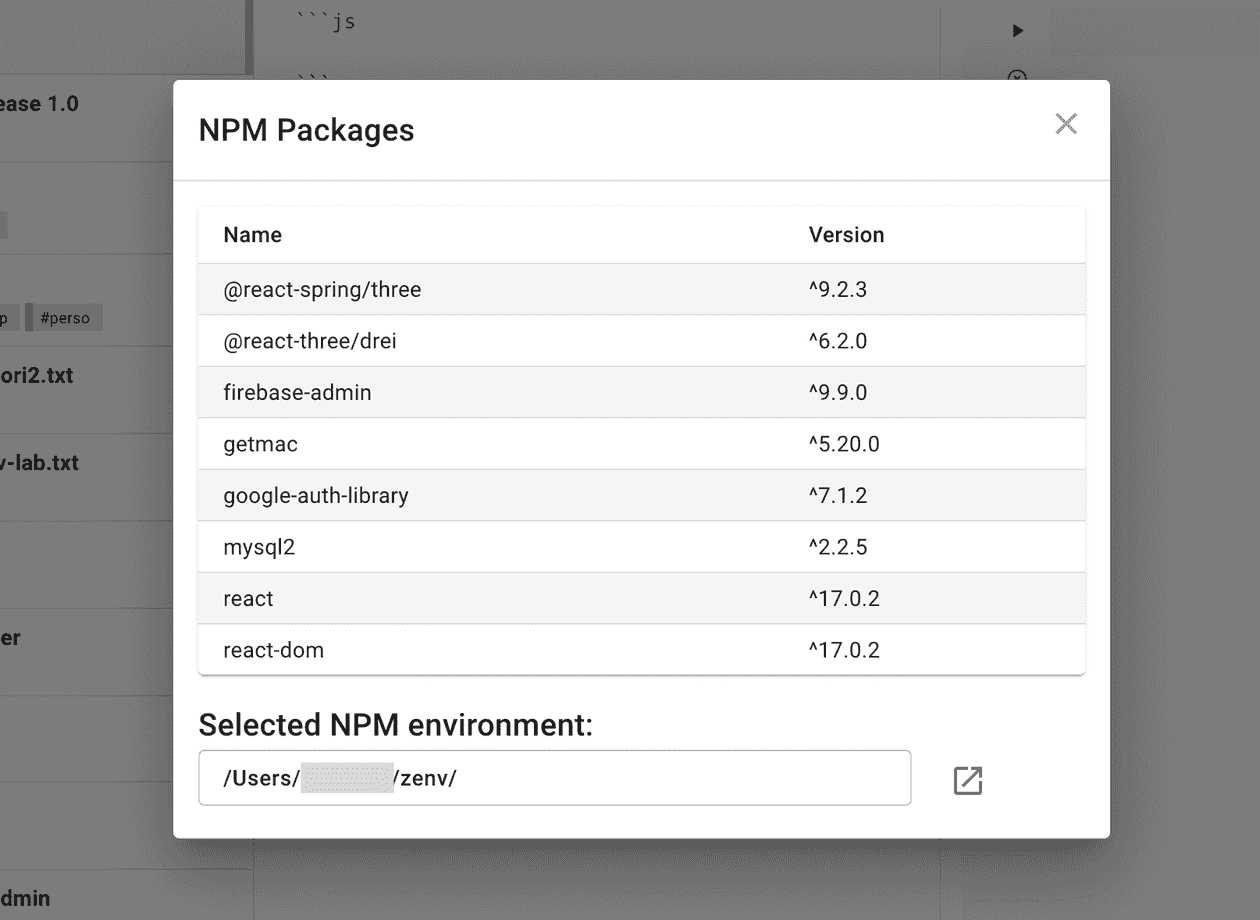
Task: Close the NPM Packages dialog with the X
Action: 1065,123
